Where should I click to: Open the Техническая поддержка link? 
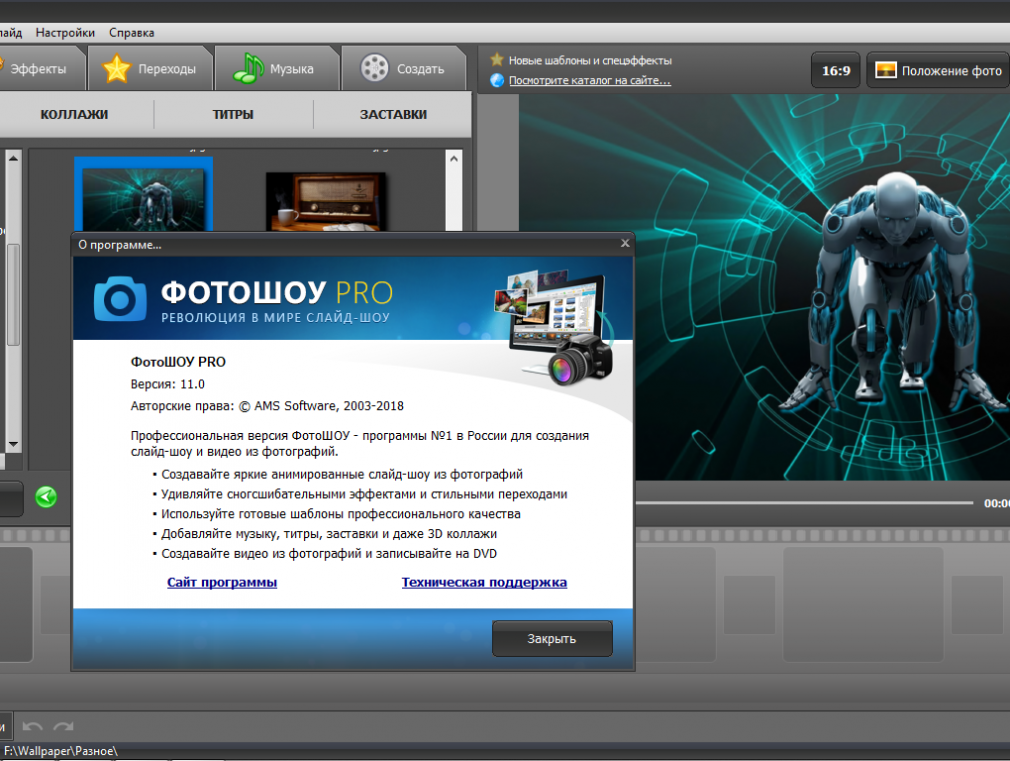[x=484, y=583]
